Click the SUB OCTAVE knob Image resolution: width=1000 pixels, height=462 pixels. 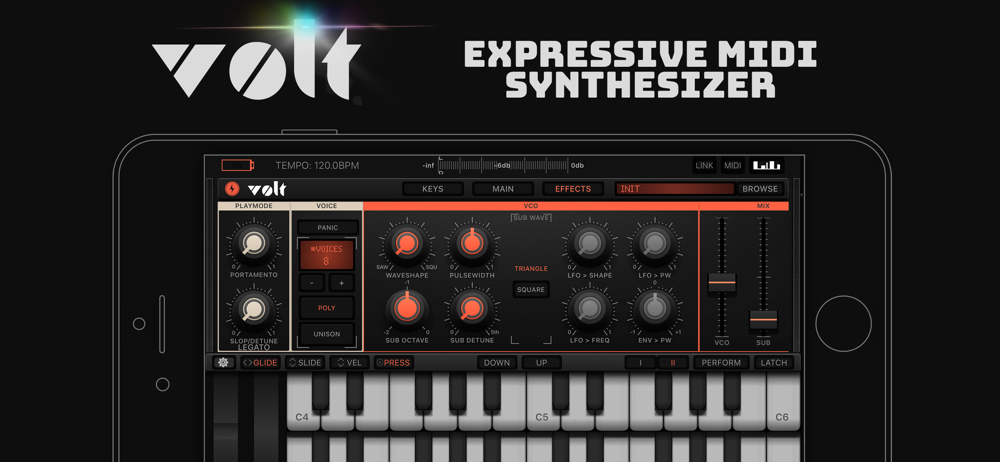coord(406,309)
